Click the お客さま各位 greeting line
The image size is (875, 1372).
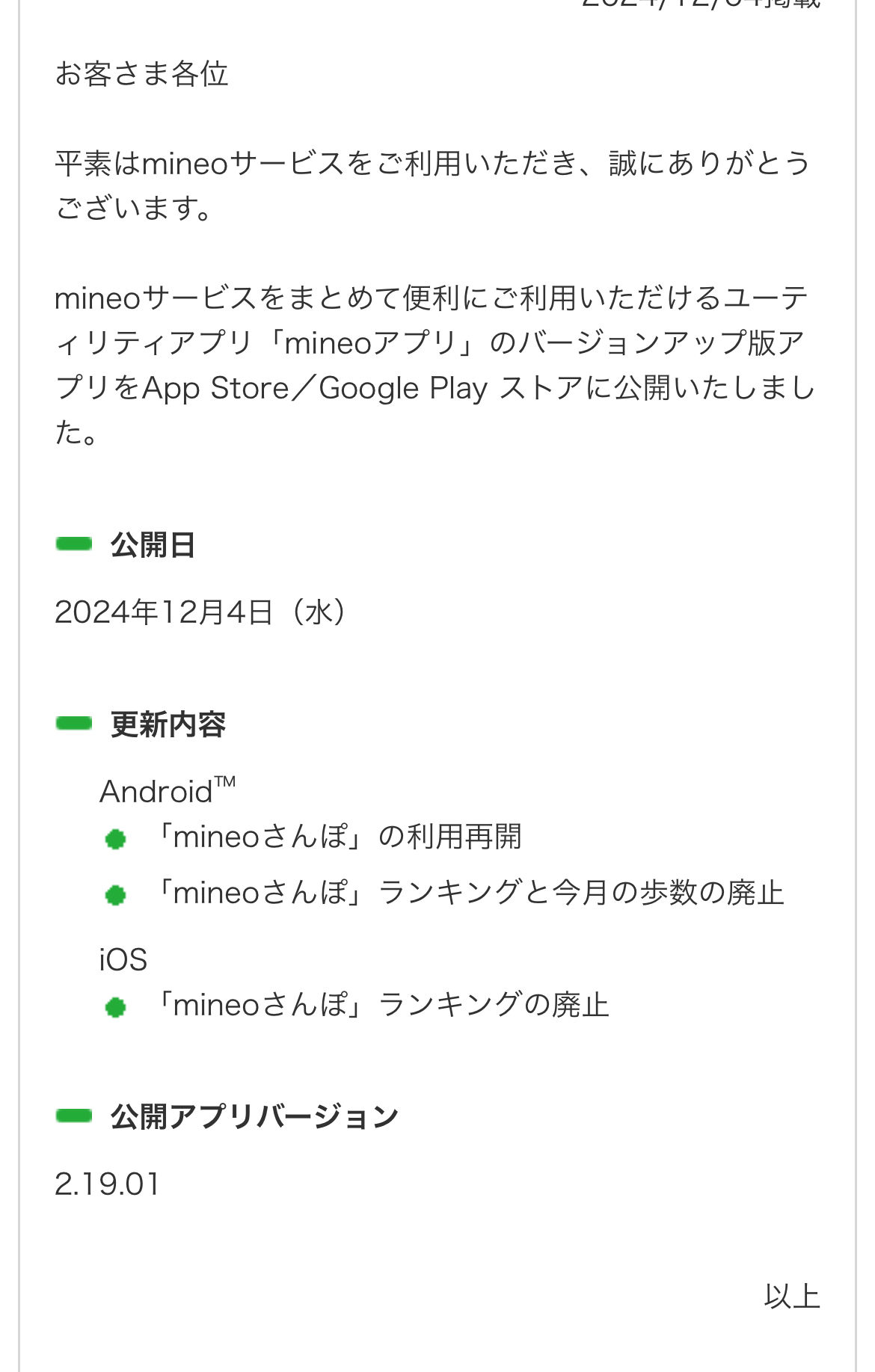tap(141, 74)
